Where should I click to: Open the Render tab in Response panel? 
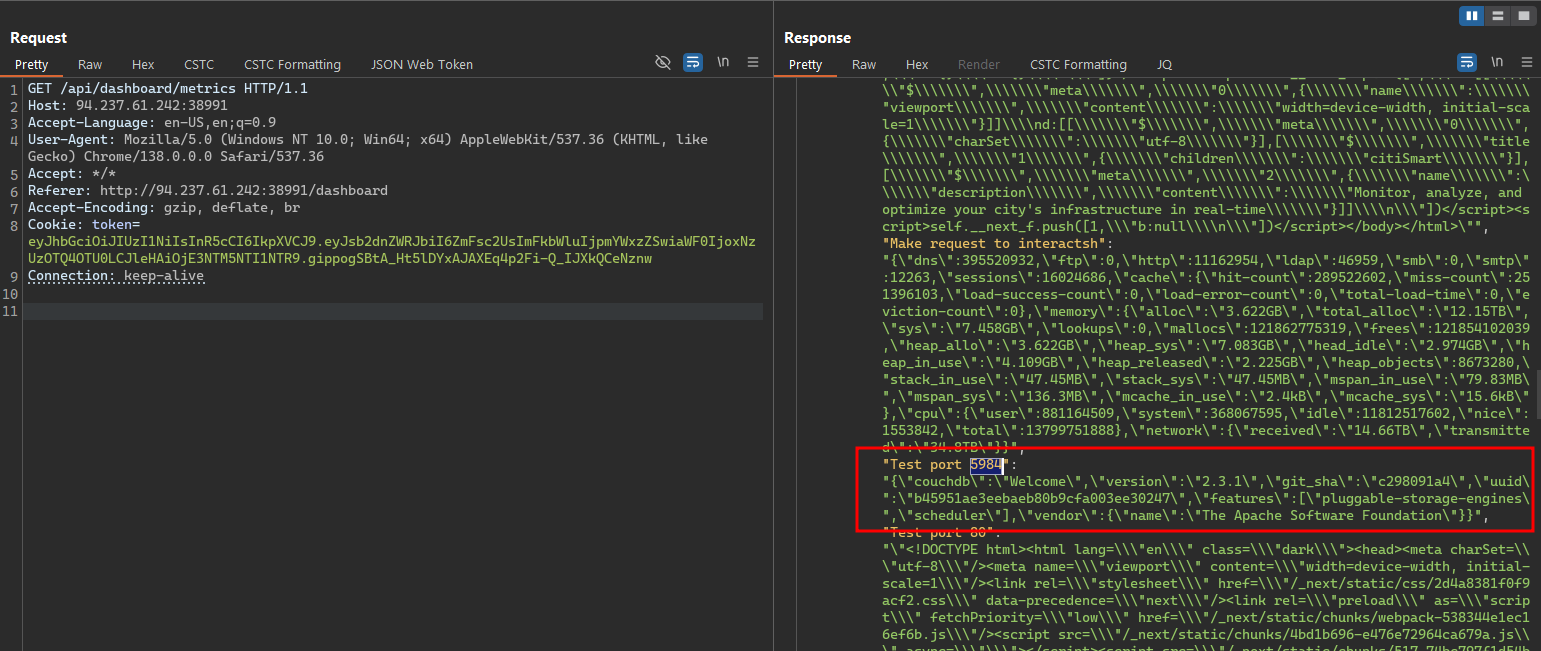[x=979, y=64]
